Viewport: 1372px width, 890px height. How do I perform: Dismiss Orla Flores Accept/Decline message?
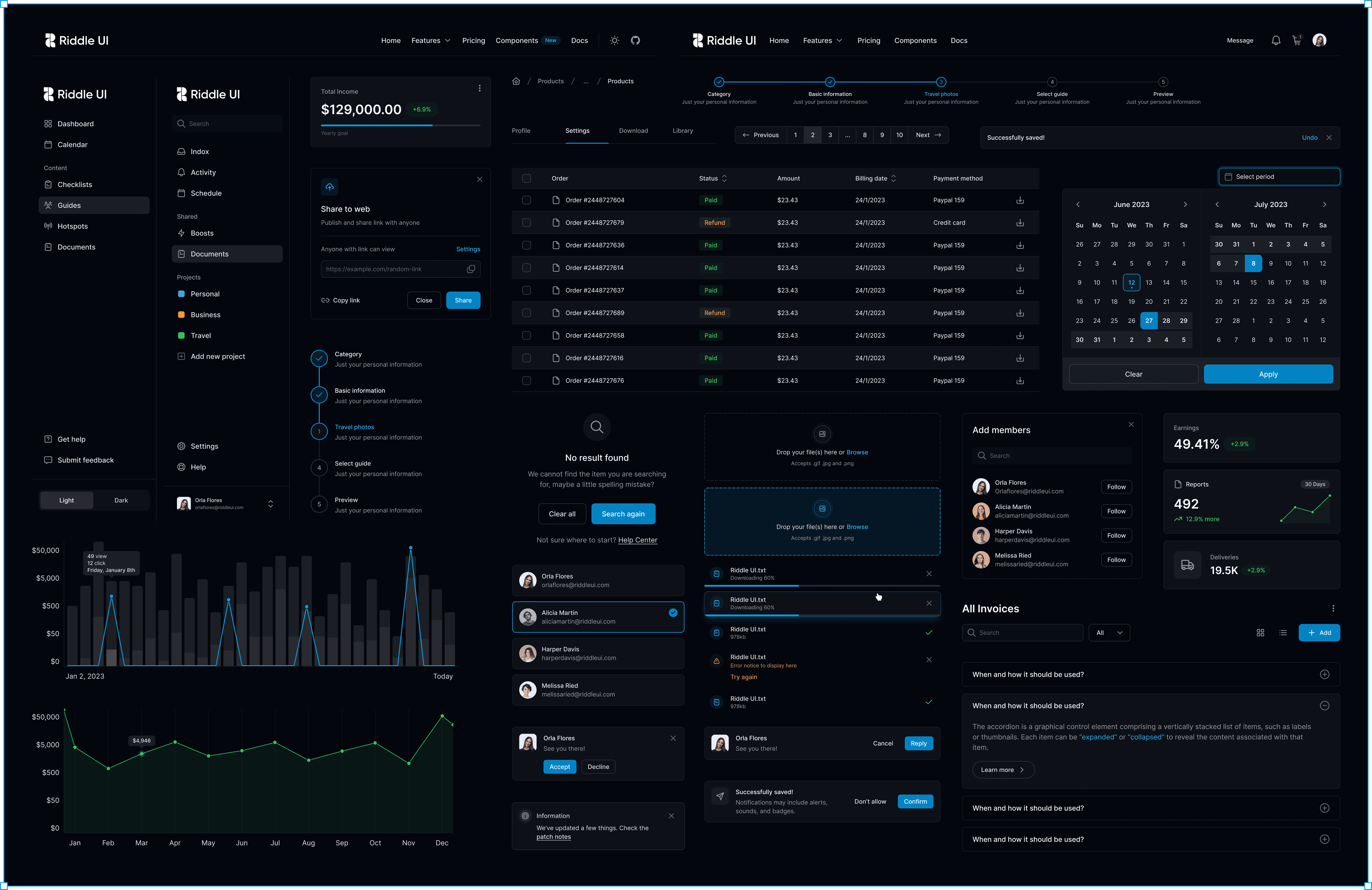pos(673,738)
